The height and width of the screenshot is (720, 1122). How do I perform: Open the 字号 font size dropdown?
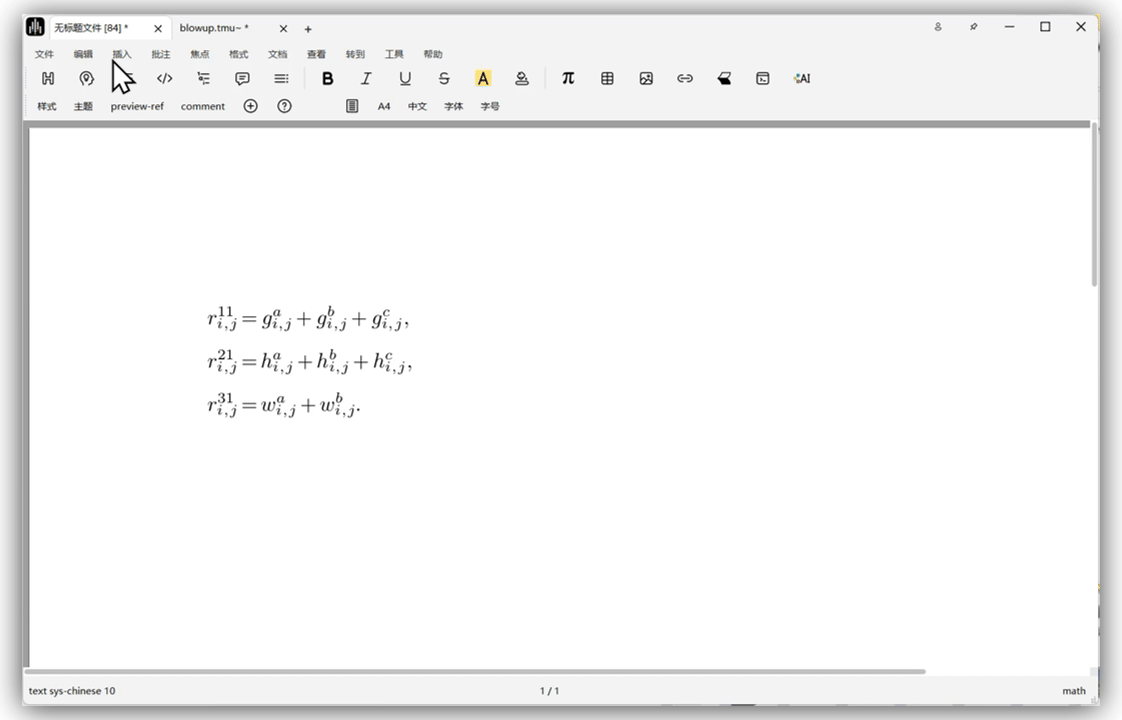tap(489, 106)
